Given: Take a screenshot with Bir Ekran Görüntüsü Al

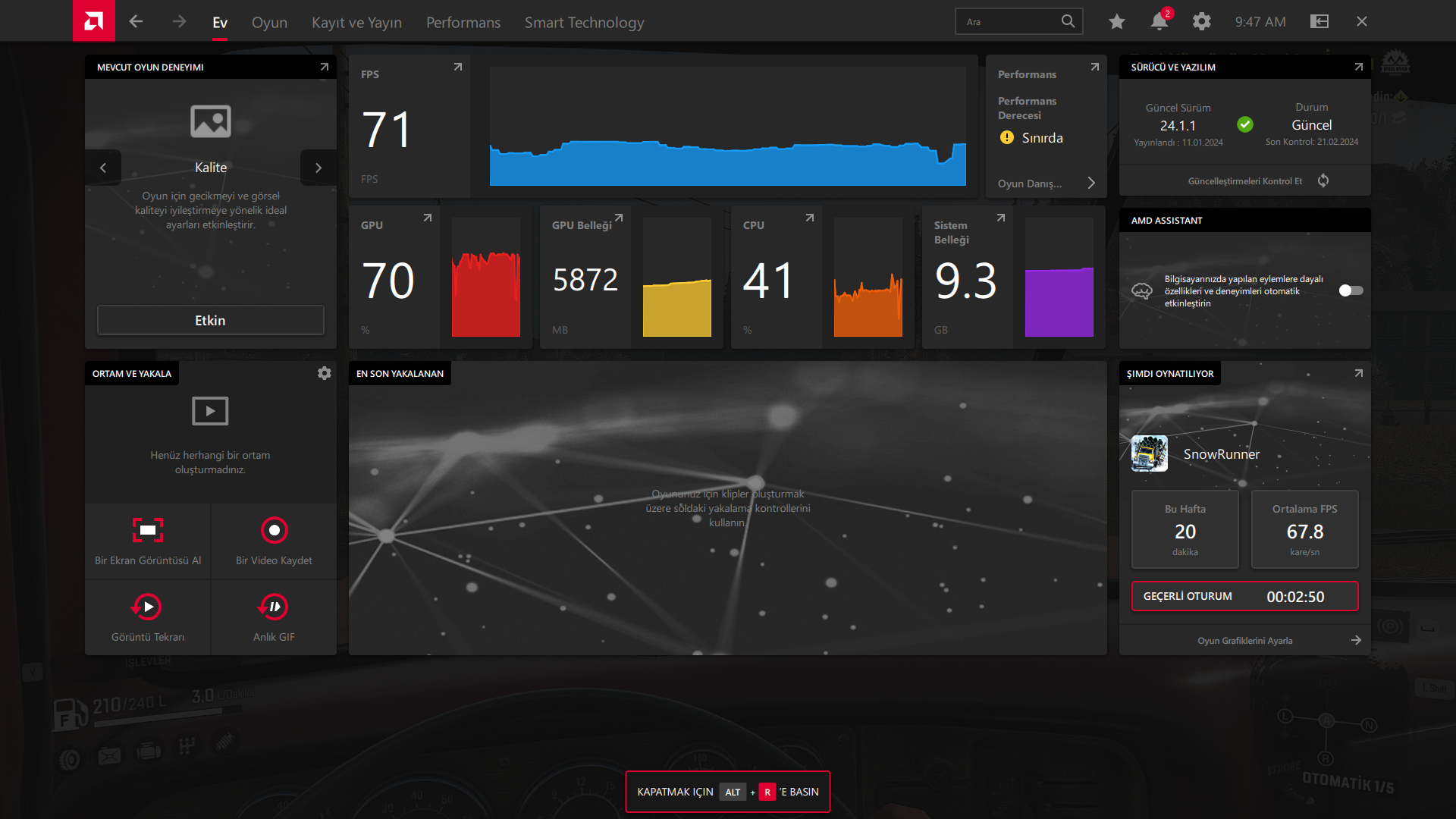Looking at the screenshot, I should pos(148,541).
